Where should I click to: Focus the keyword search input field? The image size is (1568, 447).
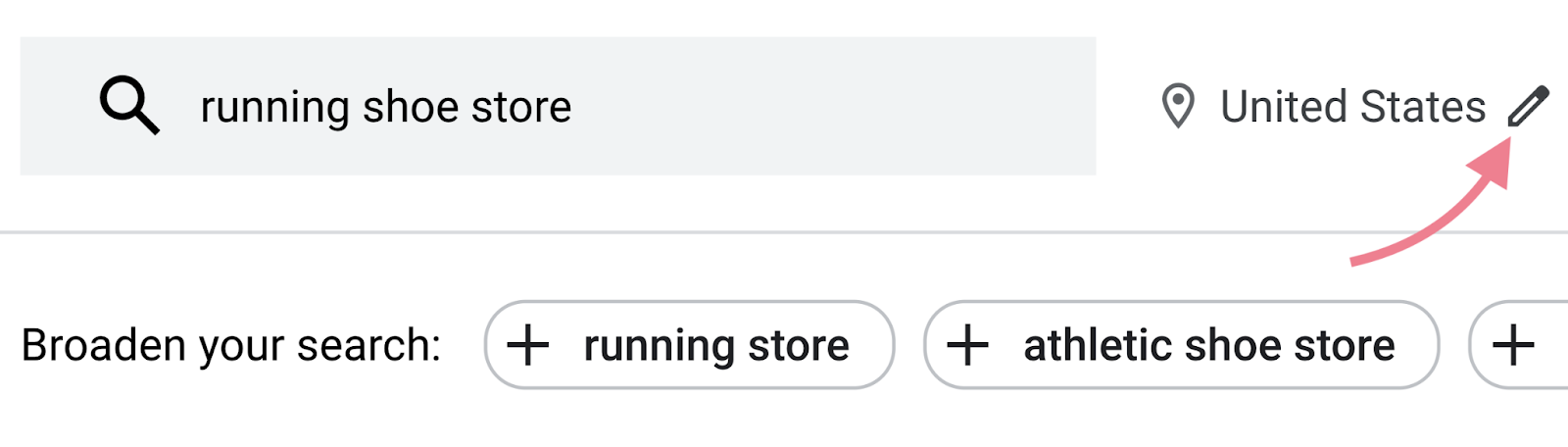(558, 106)
